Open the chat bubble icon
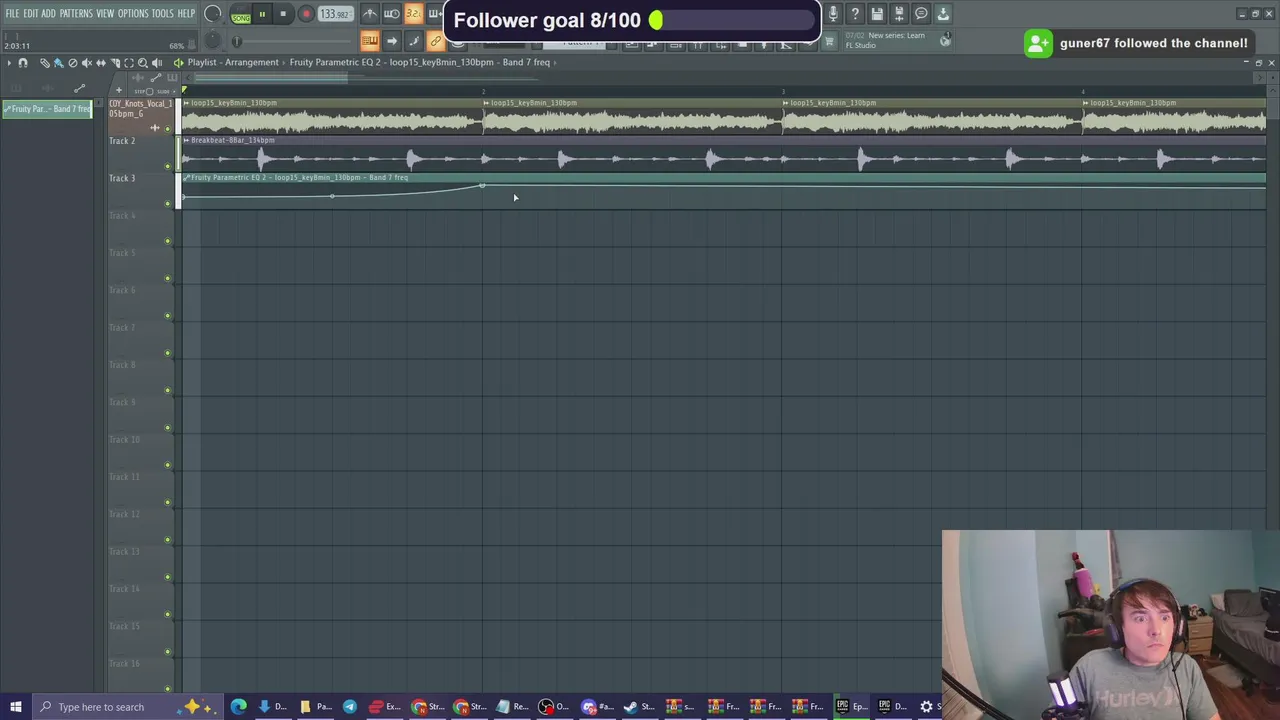The width and height of the screenshot is (1280, 720). point(921,14)
